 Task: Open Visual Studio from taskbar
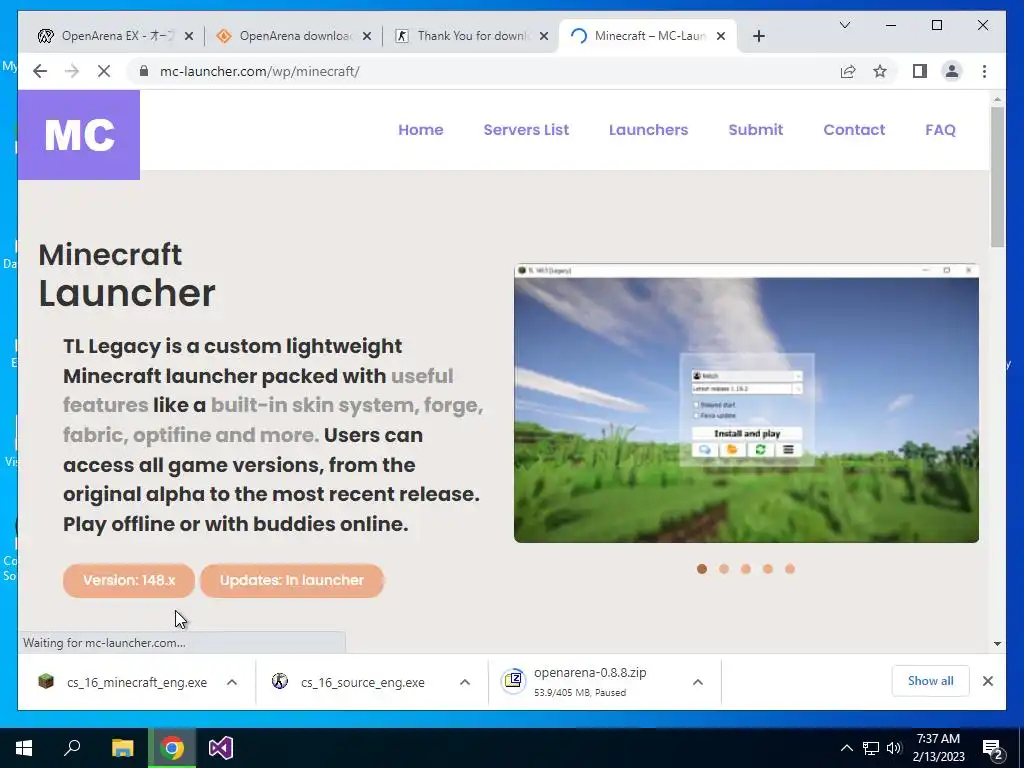221,748
